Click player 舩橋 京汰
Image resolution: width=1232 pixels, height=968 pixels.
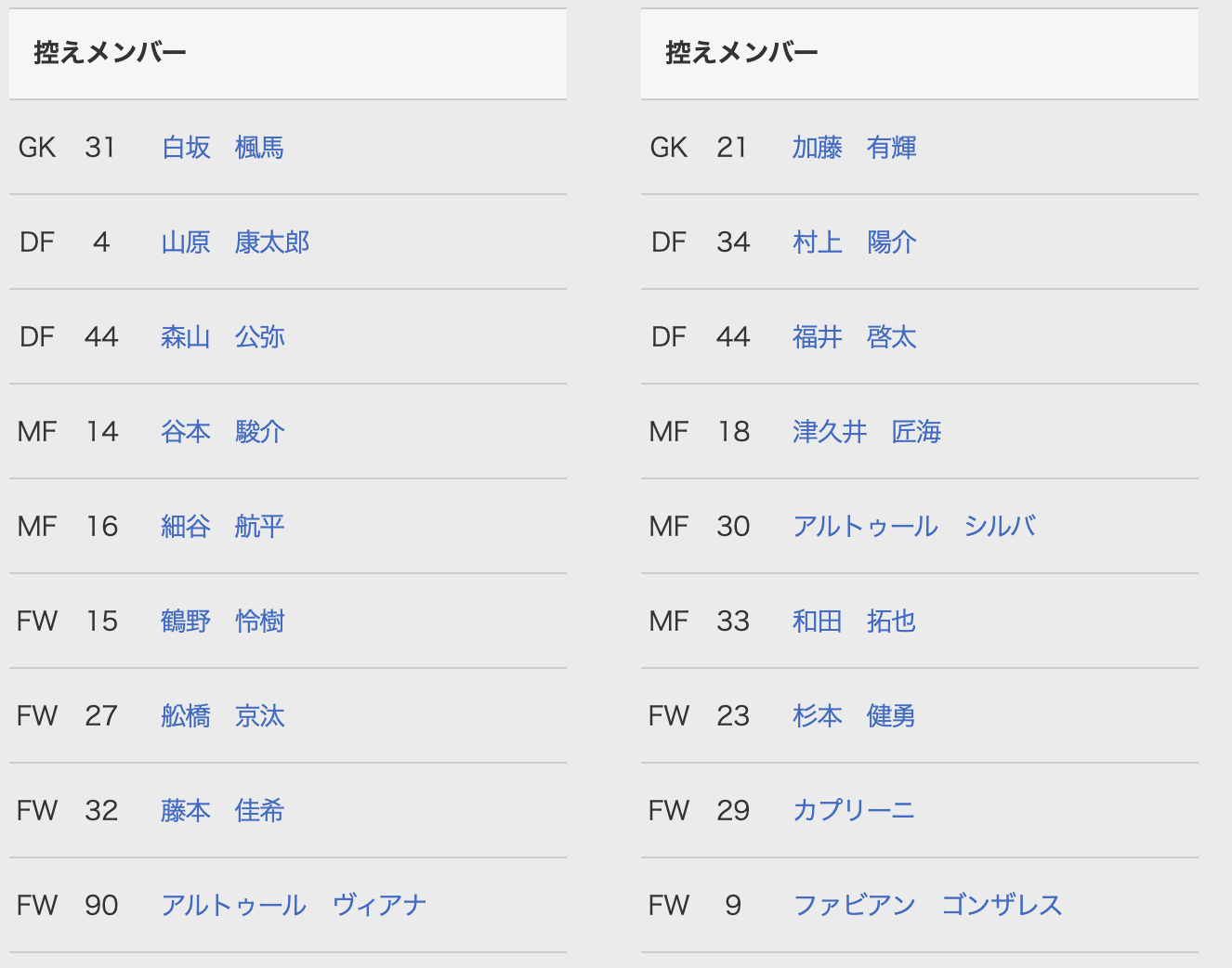(222, 716)
